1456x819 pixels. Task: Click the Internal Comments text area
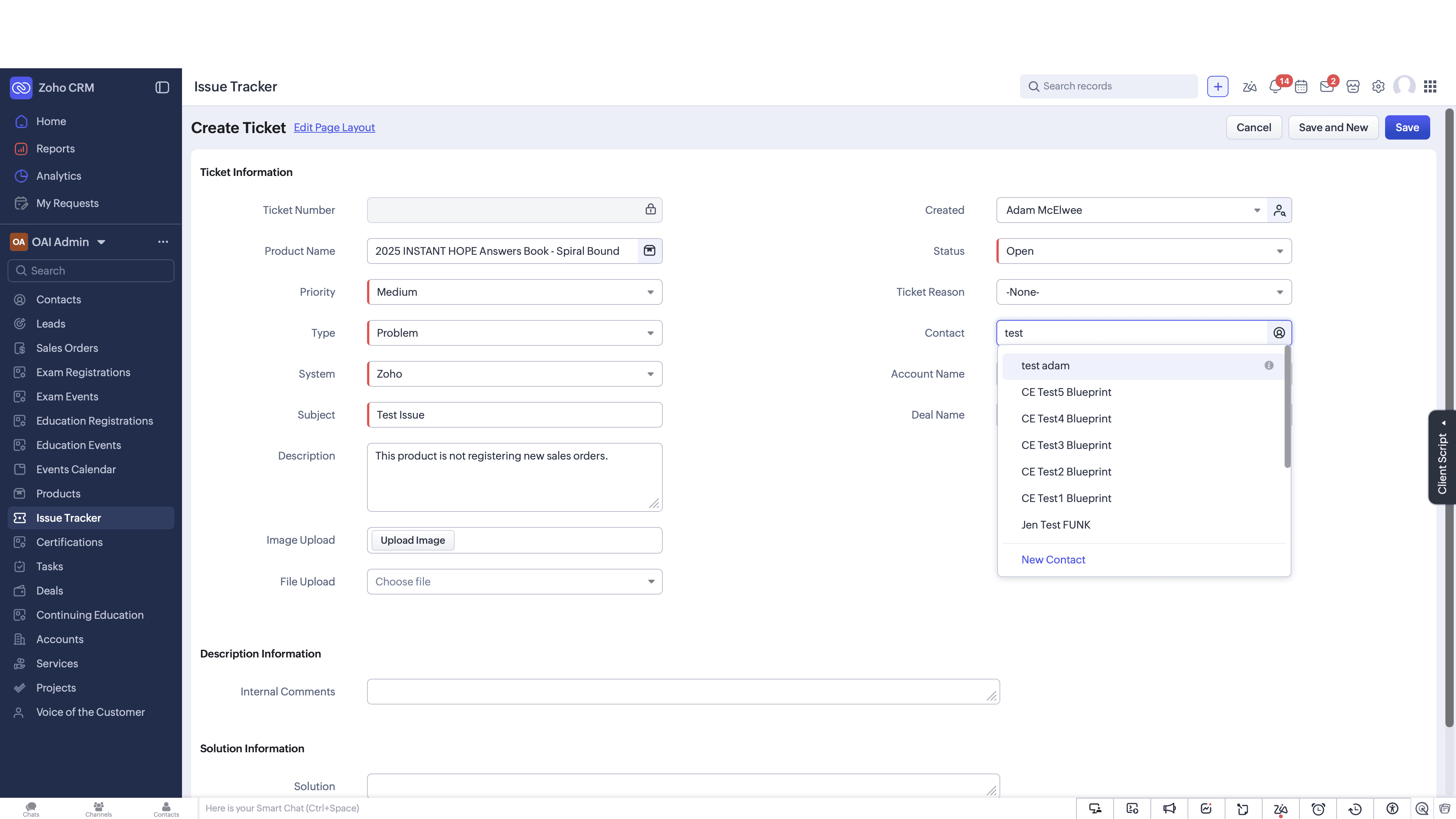pos(683,692)
